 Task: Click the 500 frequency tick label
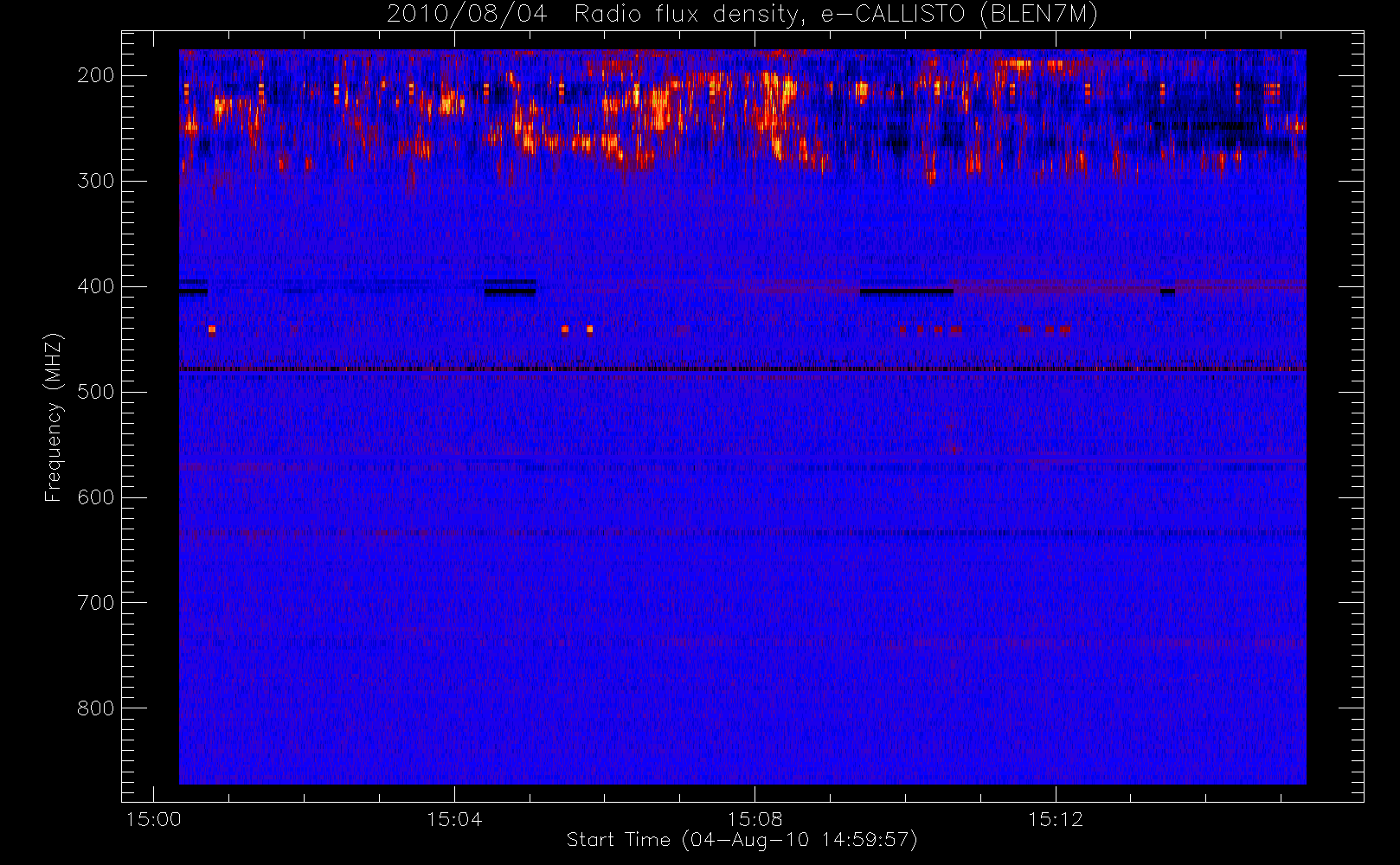[x=96, y=392]
